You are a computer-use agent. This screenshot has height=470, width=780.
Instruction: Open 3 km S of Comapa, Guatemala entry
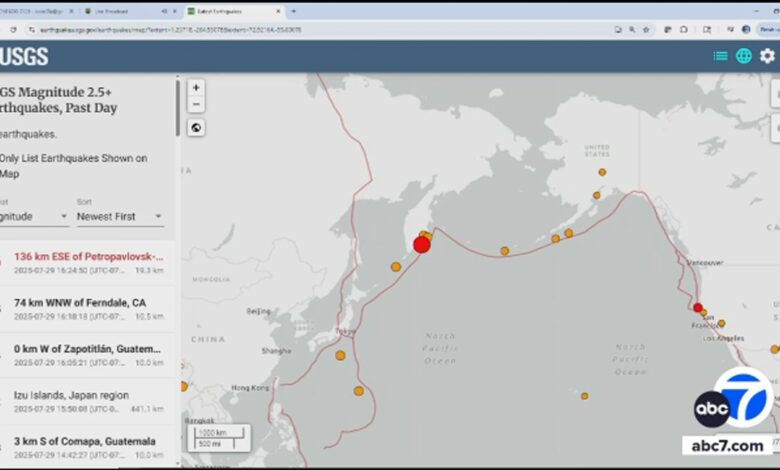[88, 447]
